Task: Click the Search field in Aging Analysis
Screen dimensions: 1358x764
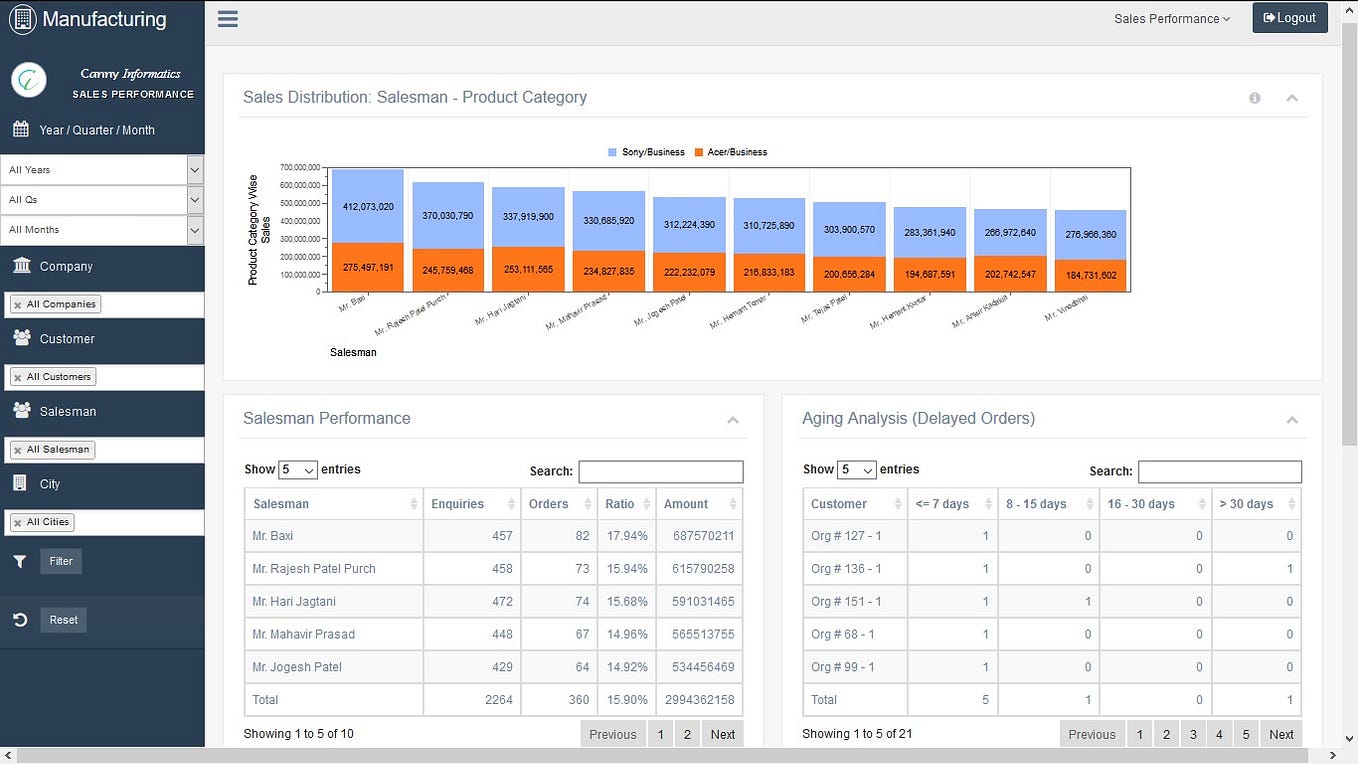Action: tap(1219, 471)
